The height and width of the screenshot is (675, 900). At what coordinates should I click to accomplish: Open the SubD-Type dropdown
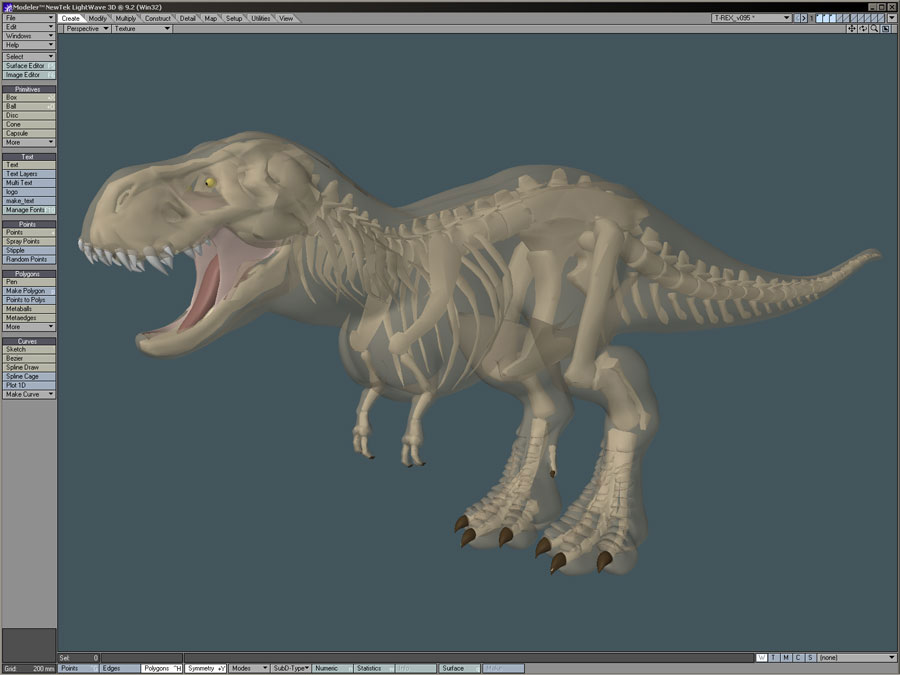tap(291, 668)
